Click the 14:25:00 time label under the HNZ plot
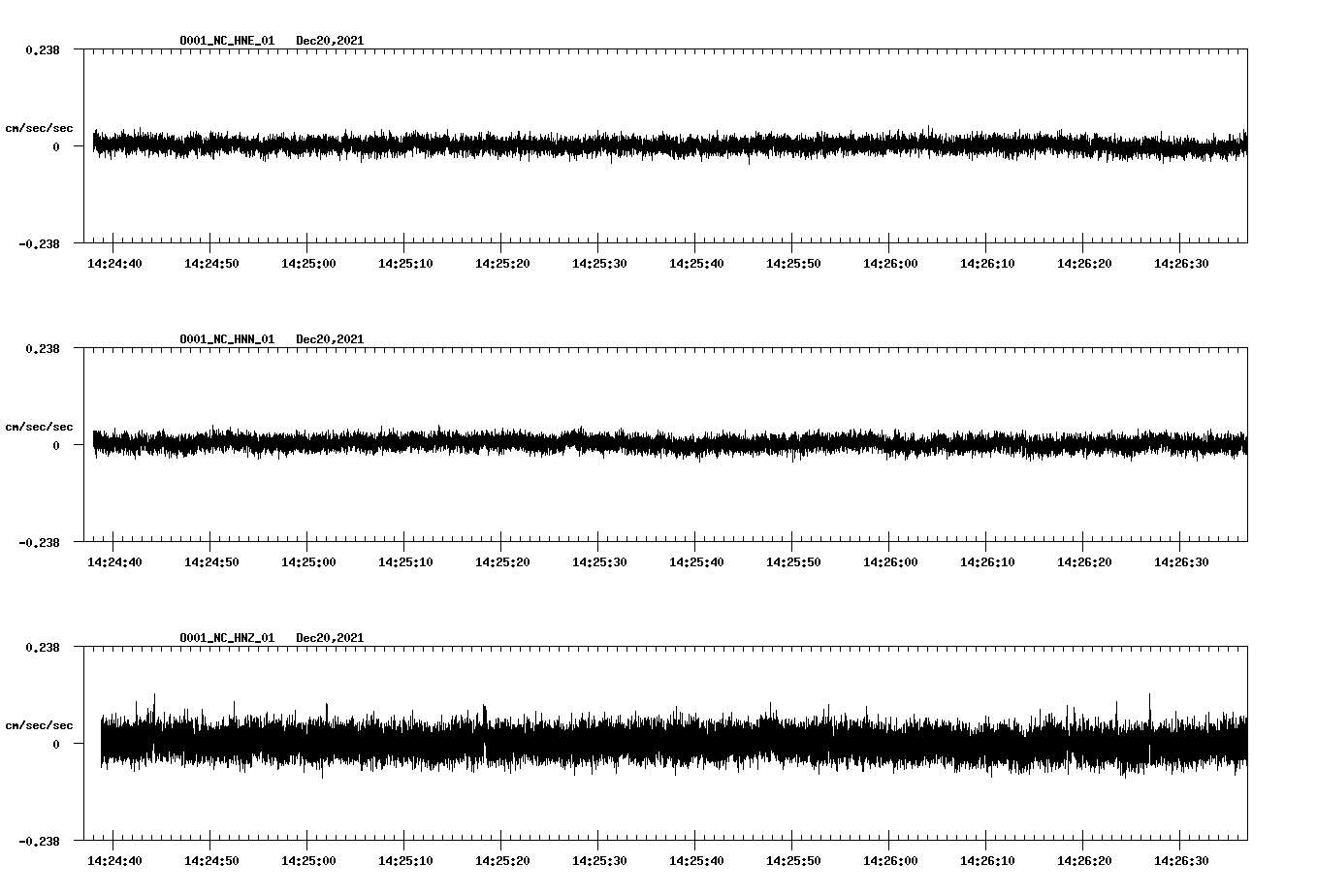This screenshot has height=896, width=1317. pyautogui.click(x=308, y=861)
